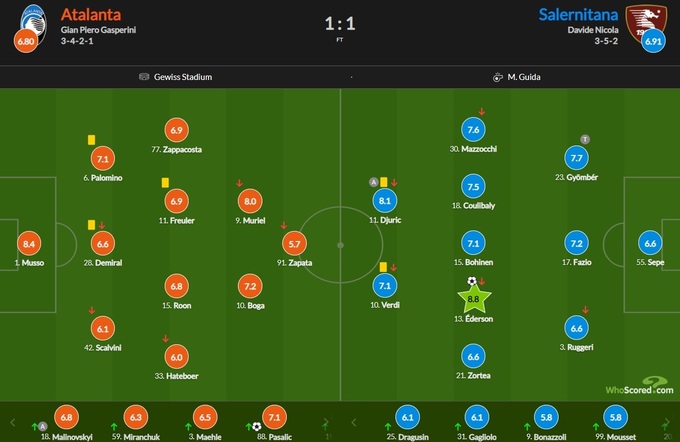Click Zapata's 5.7 rating circle
Image resolution: width=680 pixels, height=442 pixels.
click(x=294, y=243)
